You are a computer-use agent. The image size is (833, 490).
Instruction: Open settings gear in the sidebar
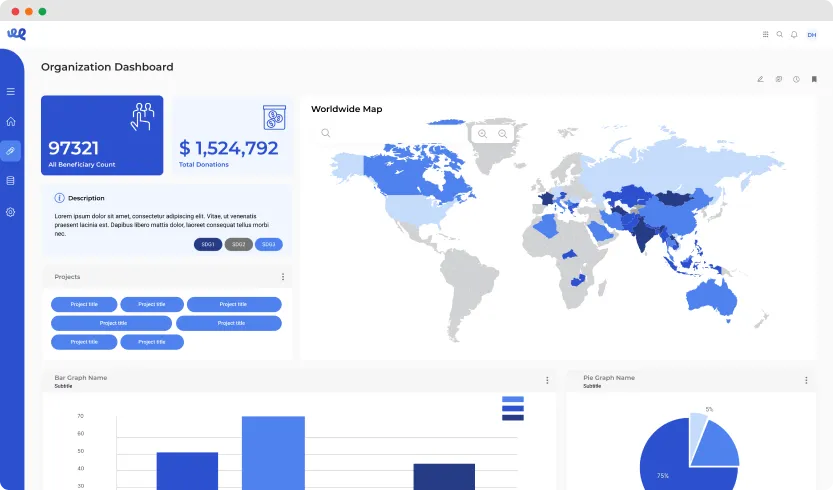tap(11, 212)
